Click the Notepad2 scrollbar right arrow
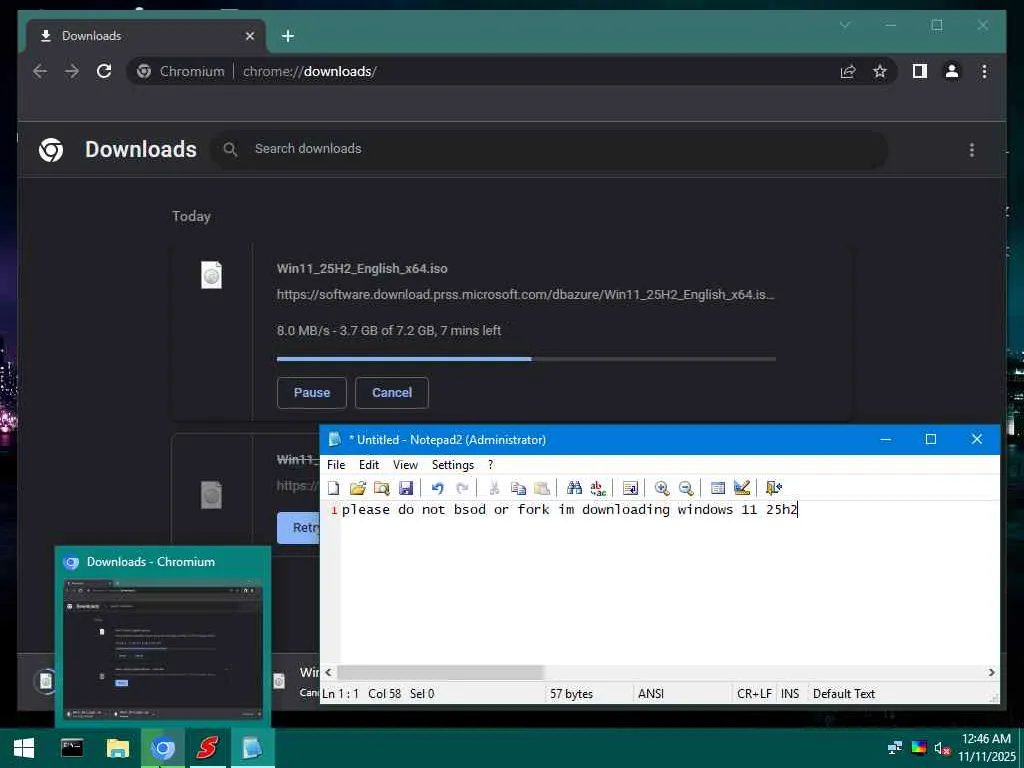The width and height of the screenshot is (1024, 768). (x=991, y=672)
